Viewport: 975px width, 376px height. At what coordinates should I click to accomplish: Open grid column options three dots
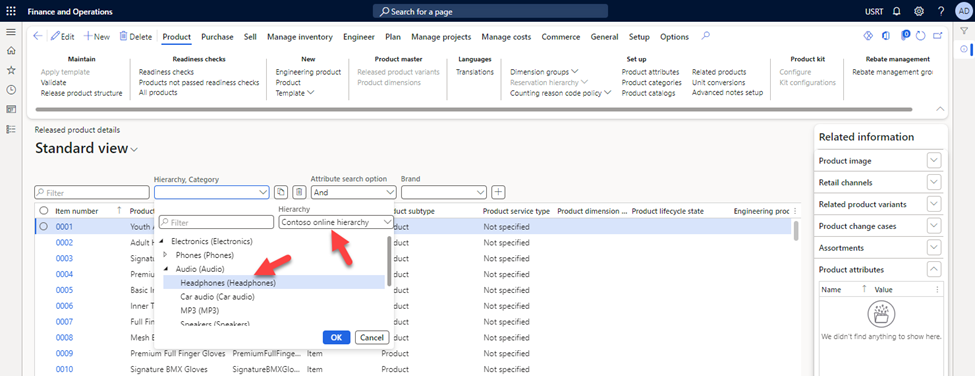click(x=795, y=211)
